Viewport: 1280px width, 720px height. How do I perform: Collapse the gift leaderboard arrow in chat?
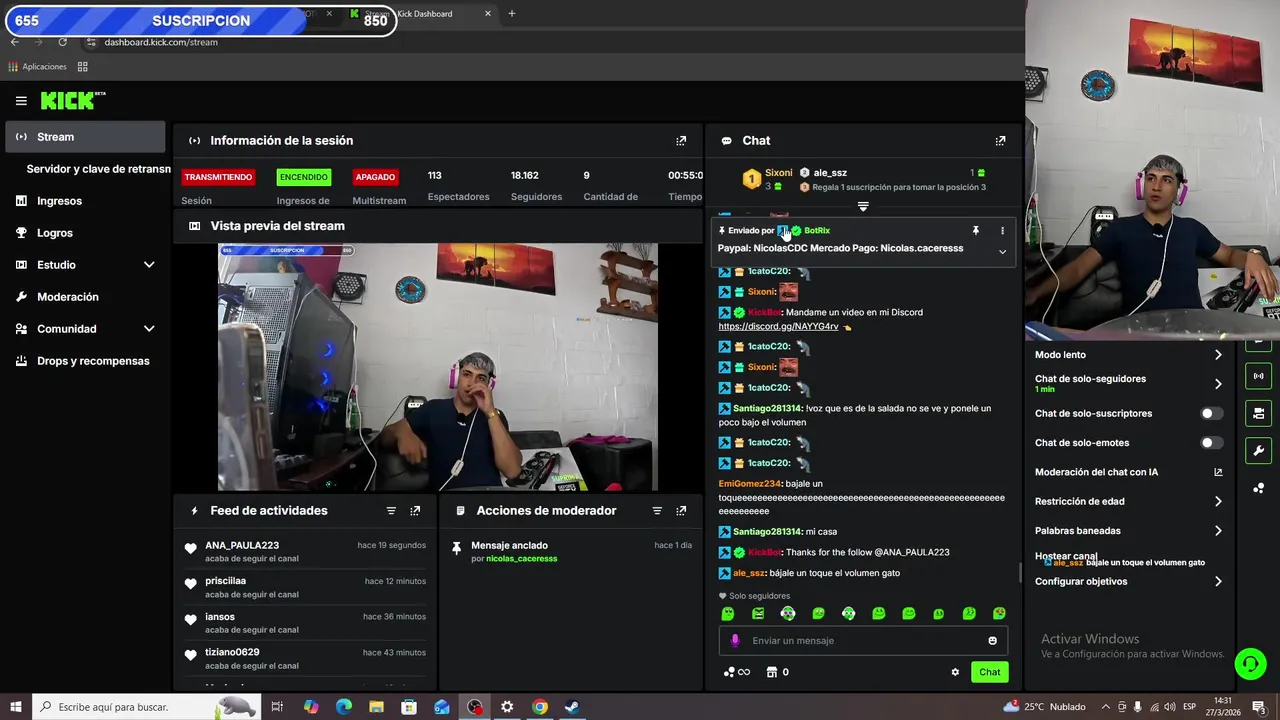pos(863,207)
